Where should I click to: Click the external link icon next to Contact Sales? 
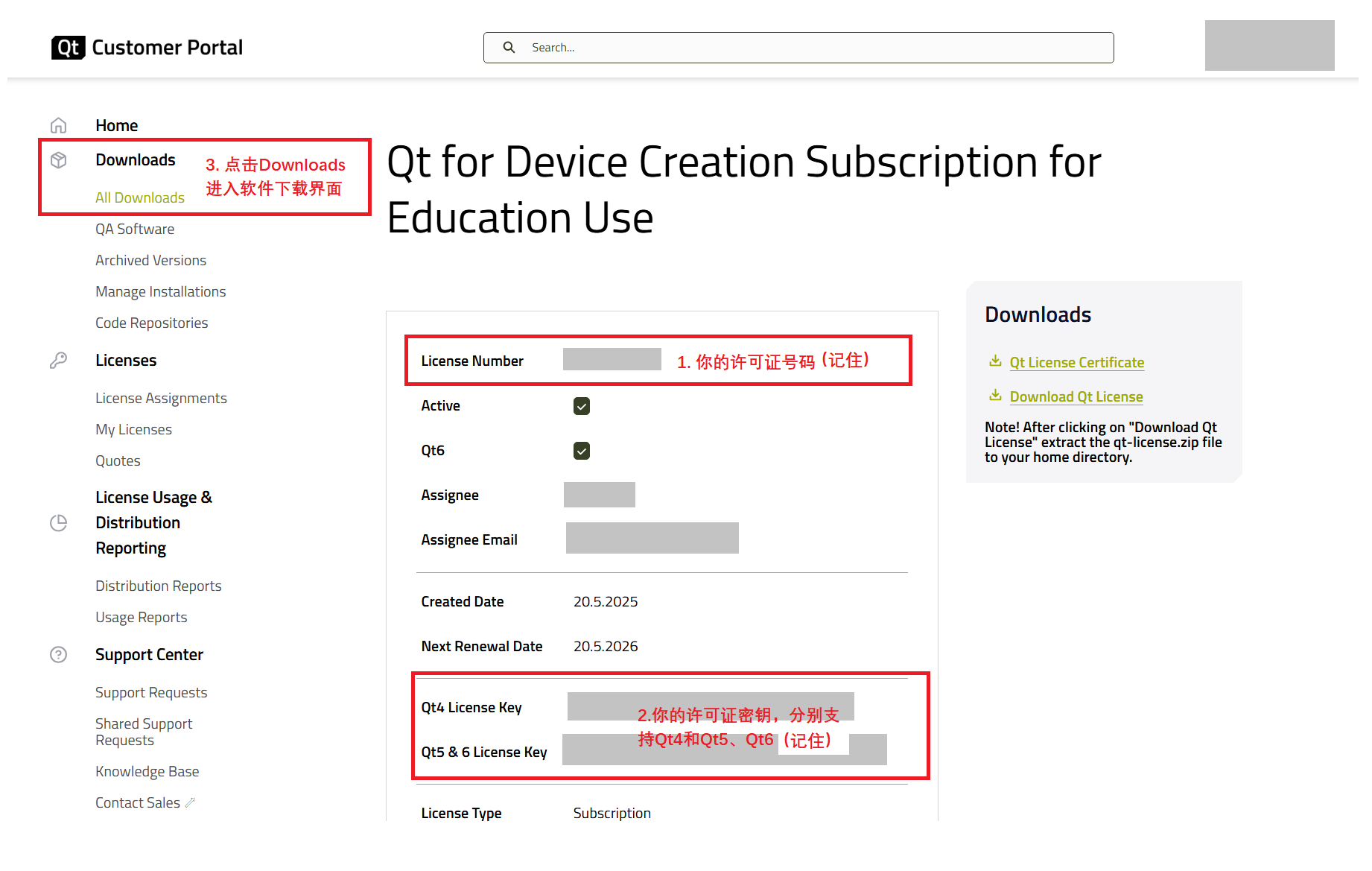[x=190, y=803]
